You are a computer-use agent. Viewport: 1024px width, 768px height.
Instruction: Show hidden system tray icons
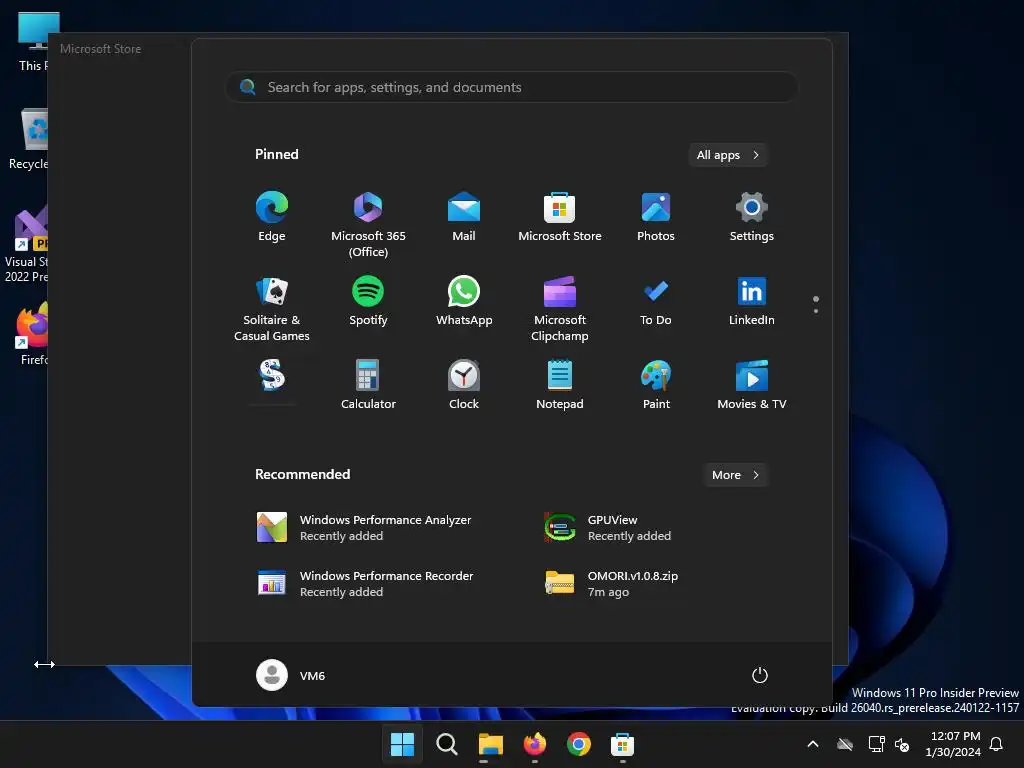pyautogui.click(x=813, y=744)
